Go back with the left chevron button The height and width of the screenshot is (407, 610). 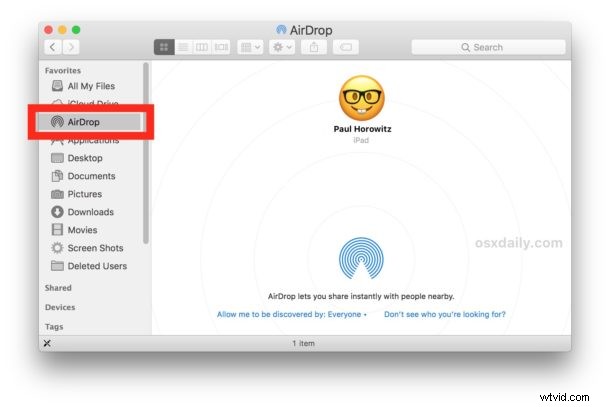53,47
